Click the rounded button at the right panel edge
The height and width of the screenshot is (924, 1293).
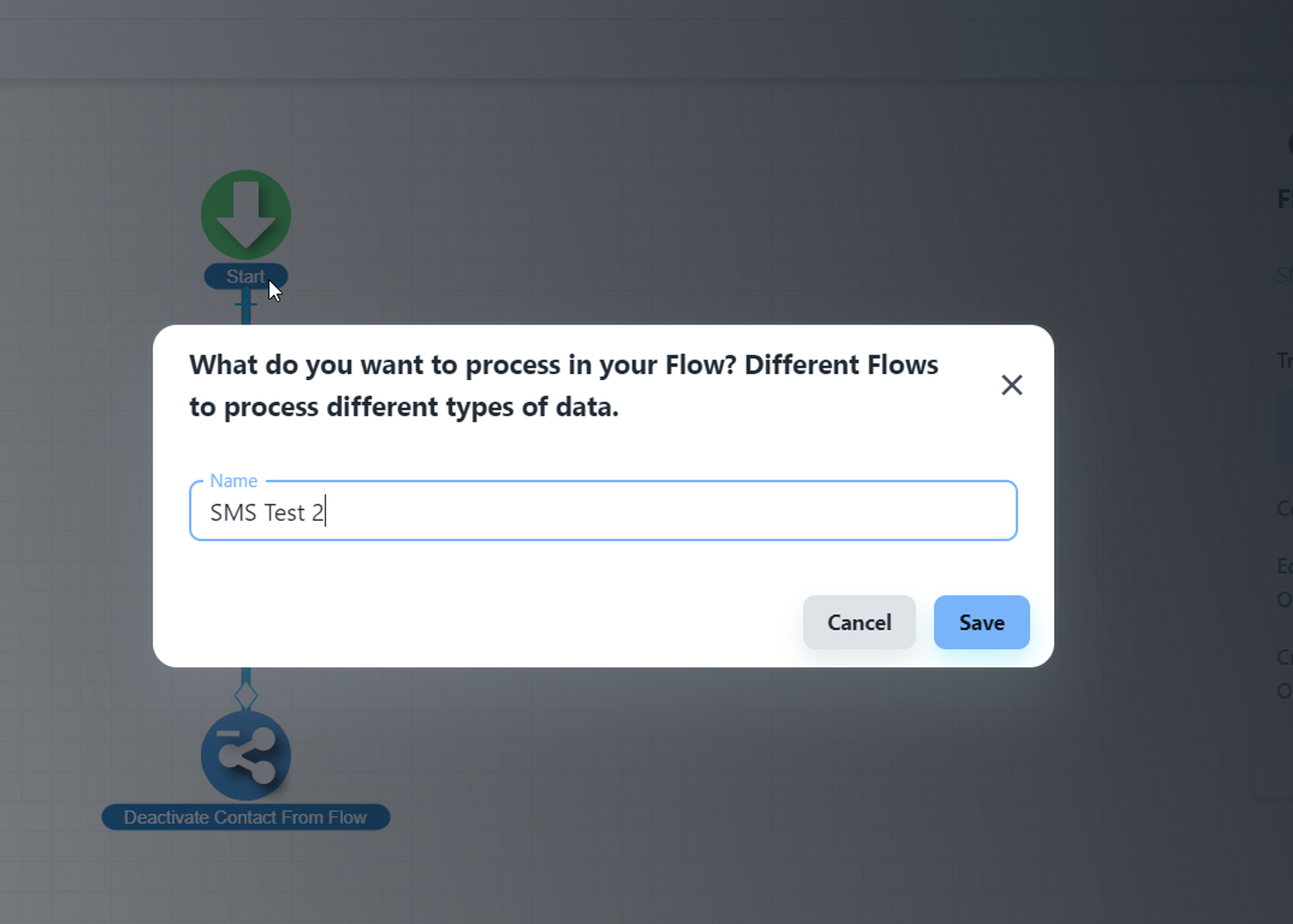point(1285,427)
